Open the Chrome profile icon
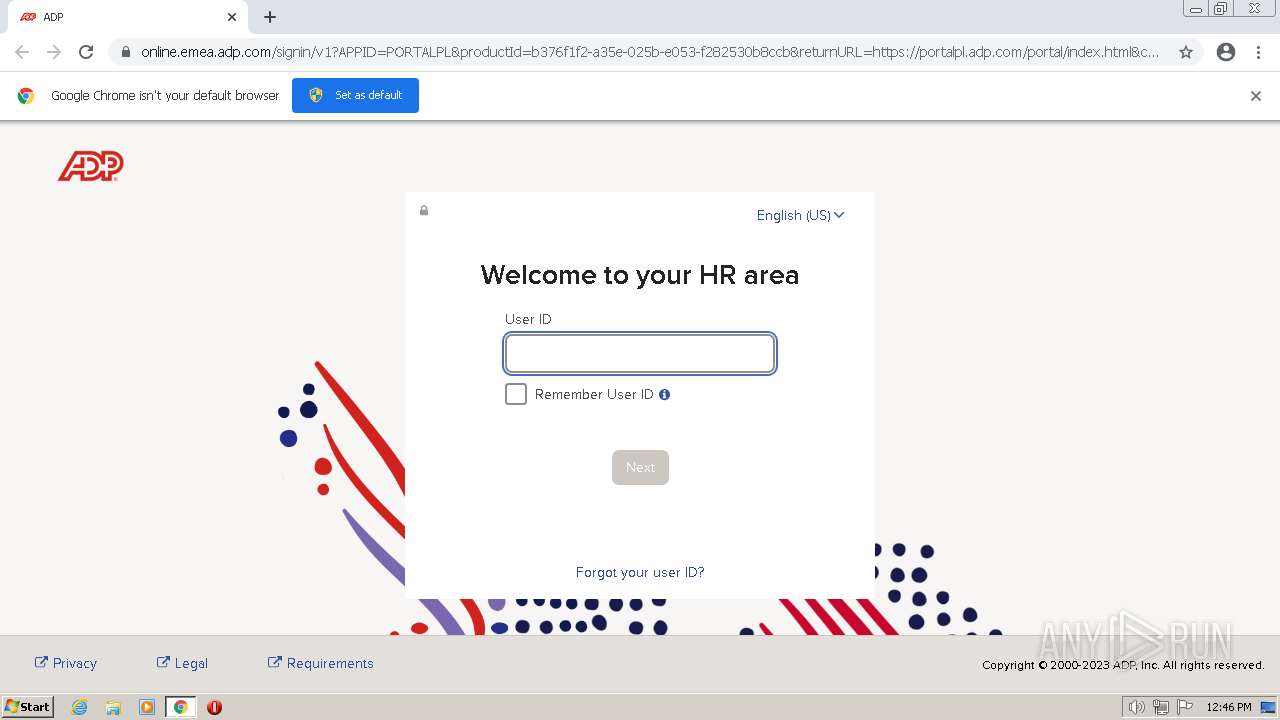Viewport: 1280px width, 720px height. tap(1226, 52)
